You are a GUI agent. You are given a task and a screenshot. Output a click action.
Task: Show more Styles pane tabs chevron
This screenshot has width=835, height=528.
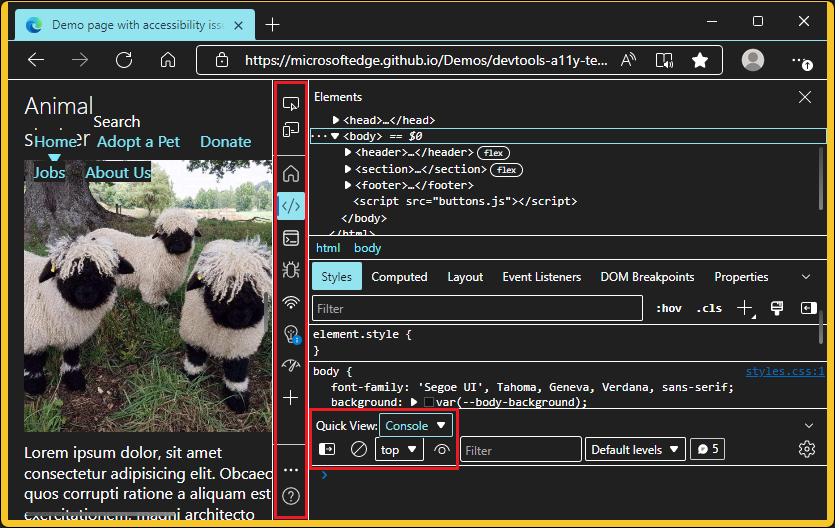(806, 277)
